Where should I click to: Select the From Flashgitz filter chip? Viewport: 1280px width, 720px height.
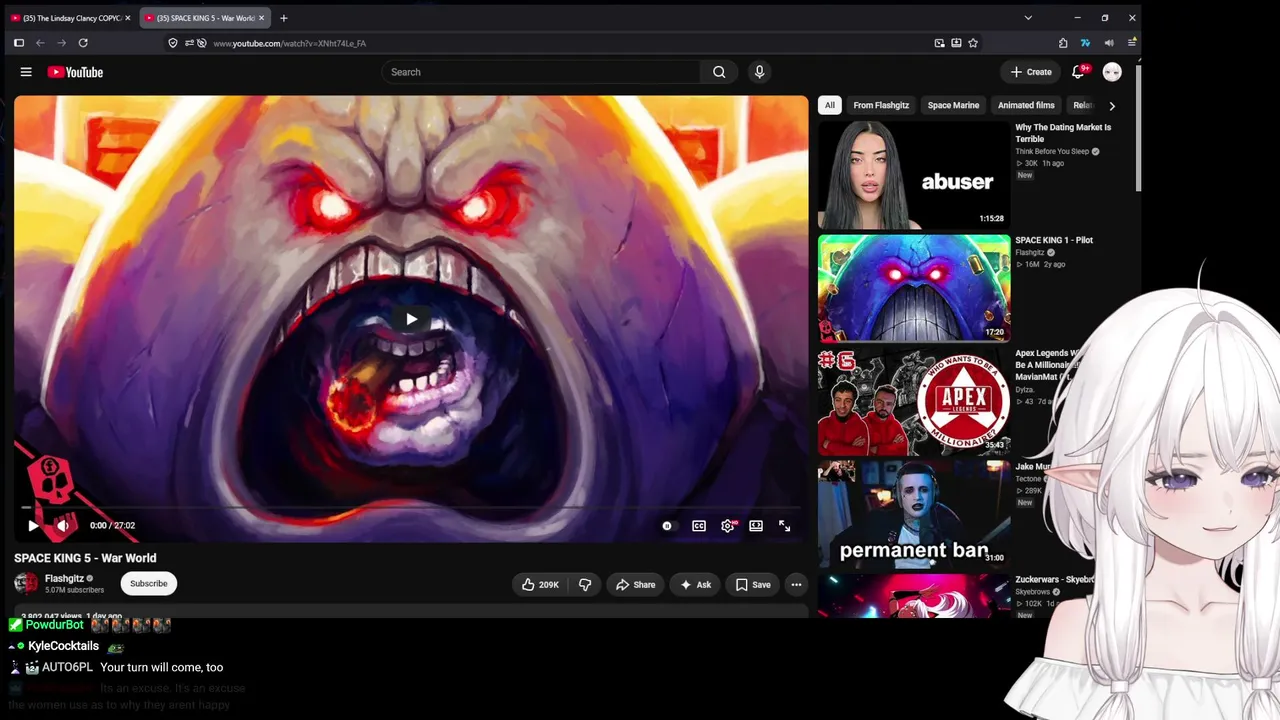pos(881,105)
